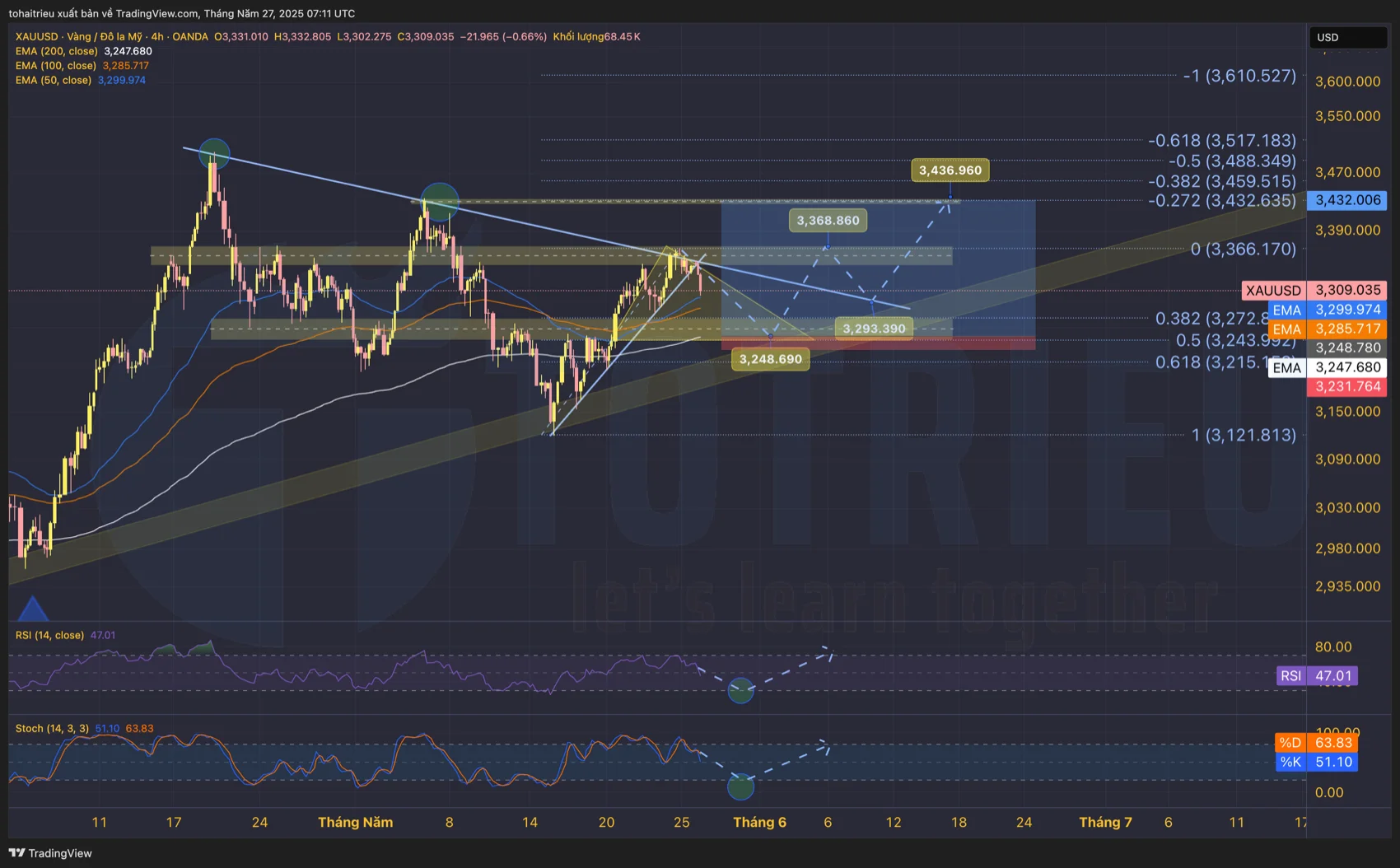Open the USD currency selector
Viewport: 1400px width, 868px height.
(x=1347, y=37)
